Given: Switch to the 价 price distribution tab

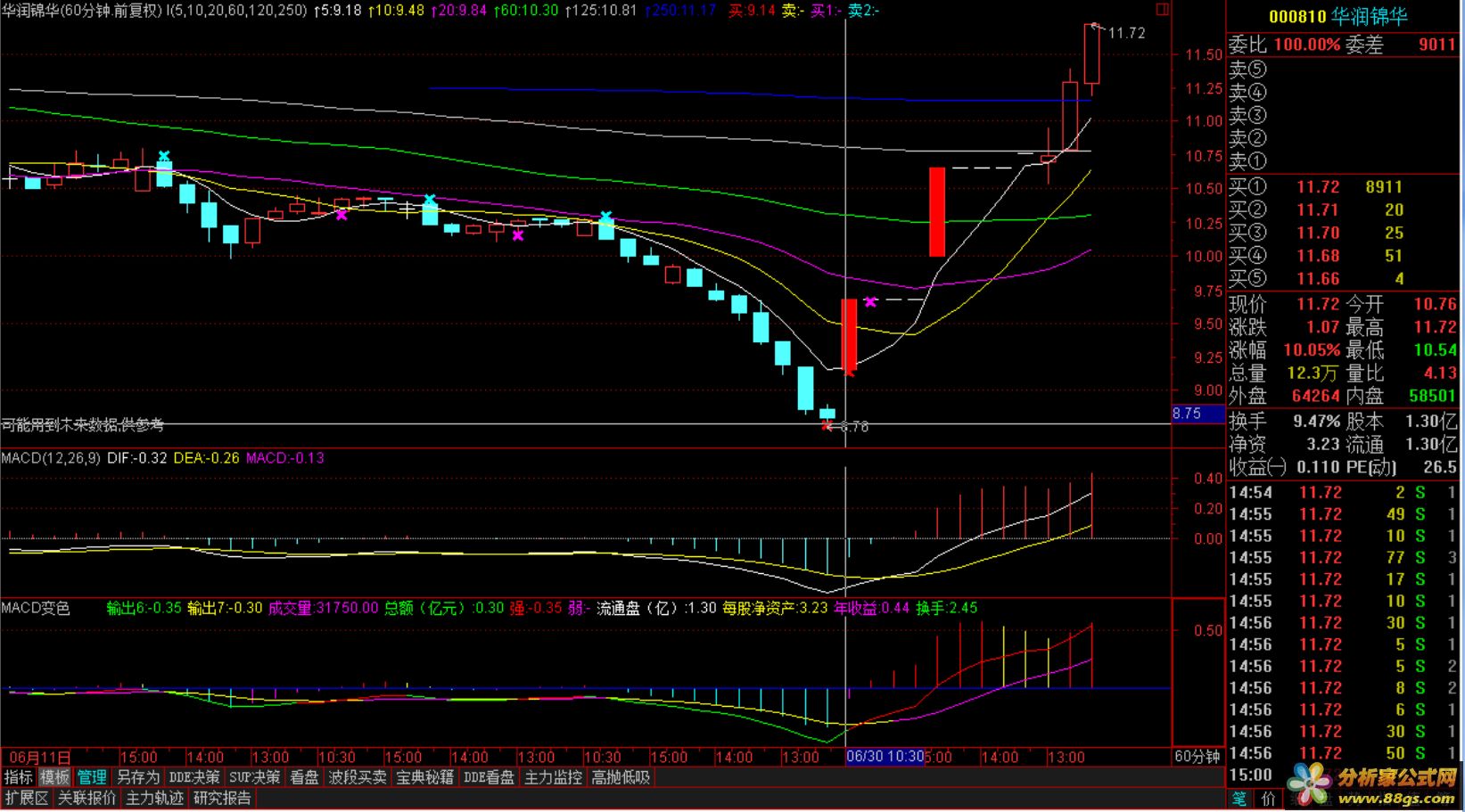Looking at the screenshot, I should [1269, 799].
